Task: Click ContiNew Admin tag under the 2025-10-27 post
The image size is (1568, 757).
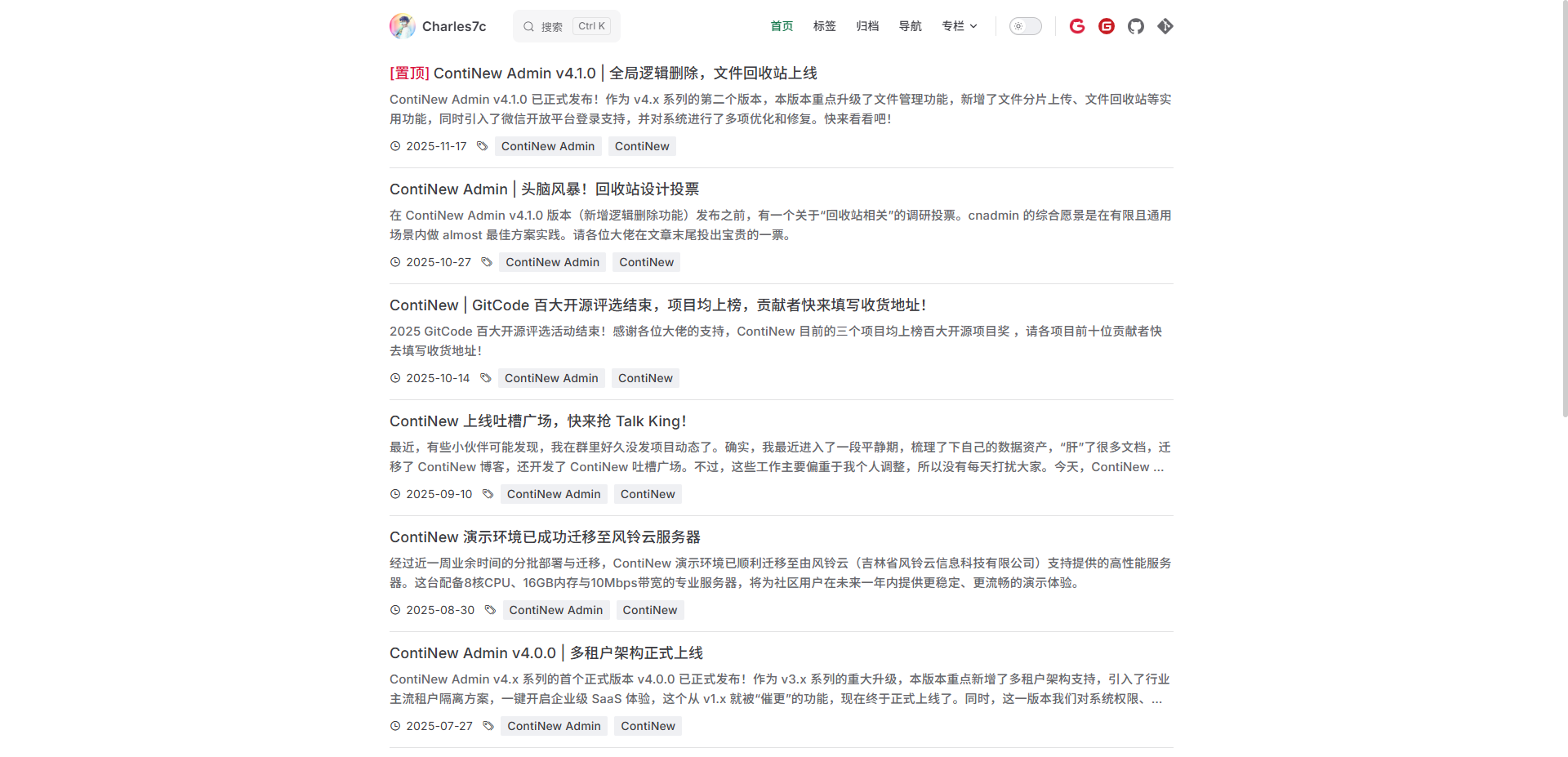Action: pyautogui.click(x=553, y=262)
